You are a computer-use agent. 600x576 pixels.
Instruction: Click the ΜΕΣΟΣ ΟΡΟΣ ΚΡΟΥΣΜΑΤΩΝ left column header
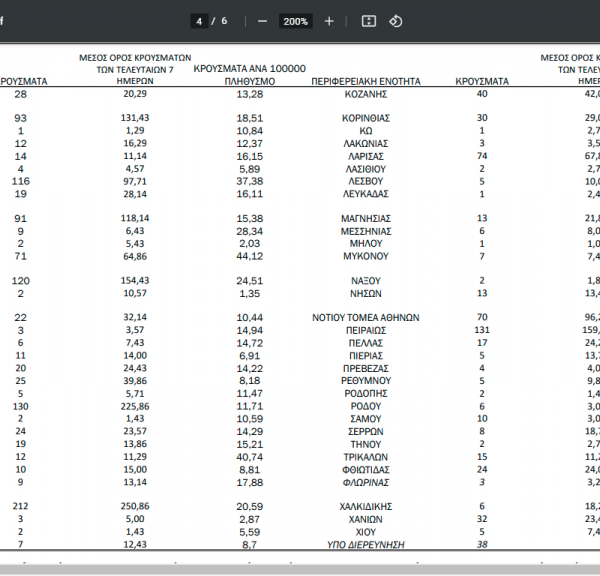pyautogui.click(x=135, y=69)
